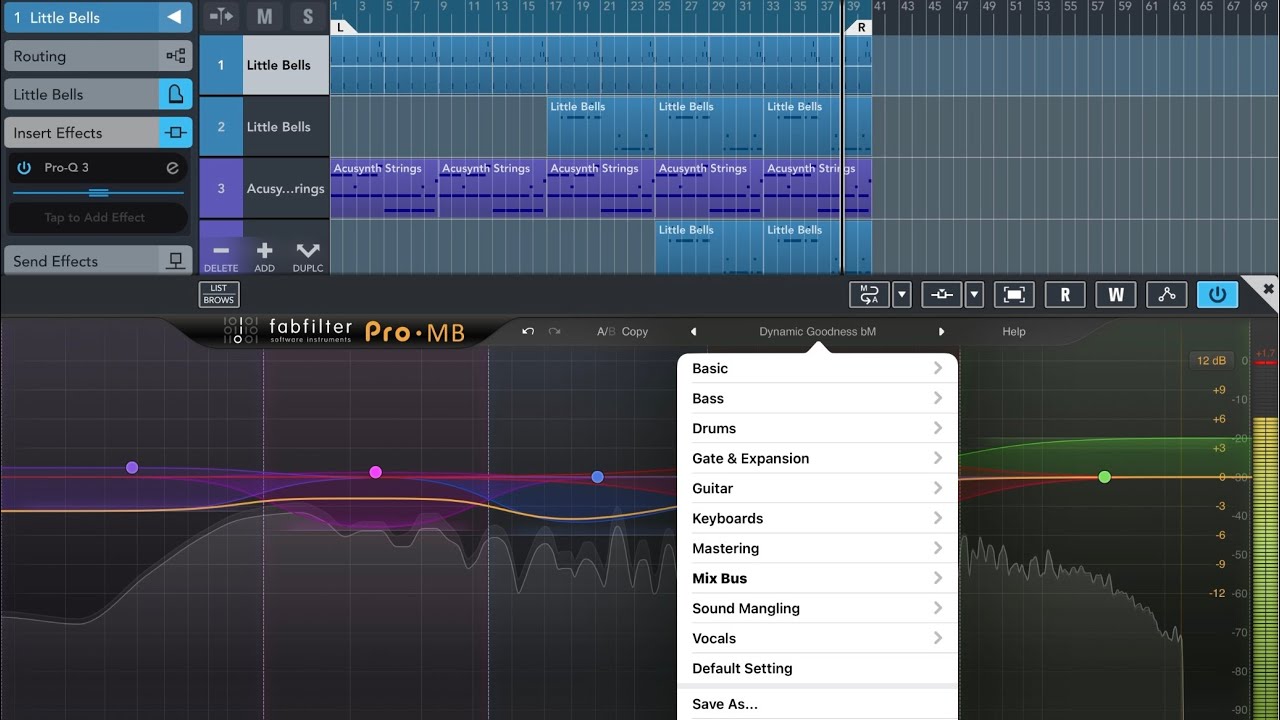Click the Mix Bus row chevron
This screenshot has width=1280, height=720.
pos(938,578)
